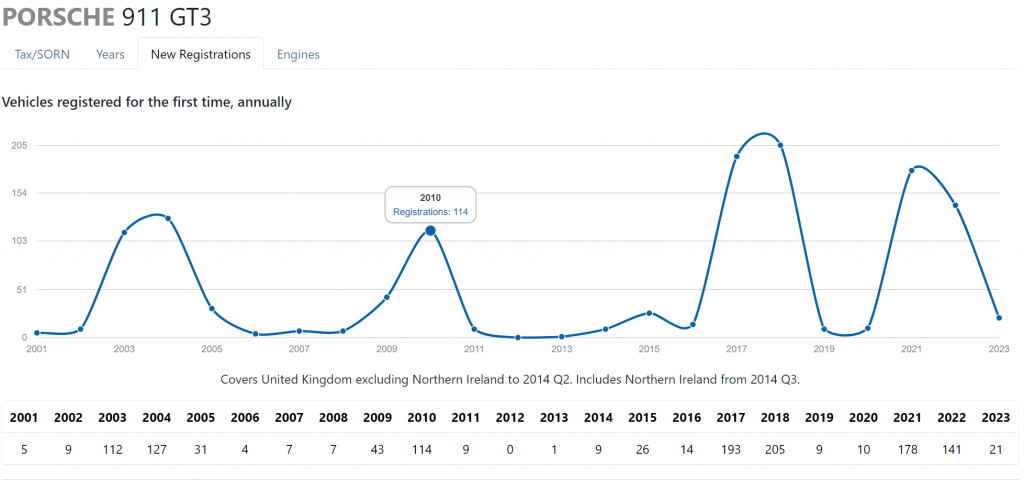Click the 2022 data point on line
Screen dimensions: 1024x492
pyautogui.click(x=955, y=205)
